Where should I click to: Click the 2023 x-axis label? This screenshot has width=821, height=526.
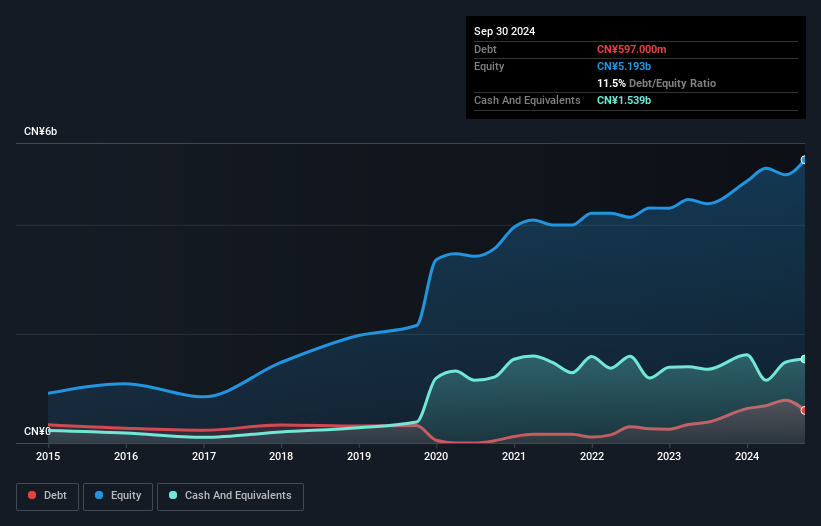pos(669,456)
